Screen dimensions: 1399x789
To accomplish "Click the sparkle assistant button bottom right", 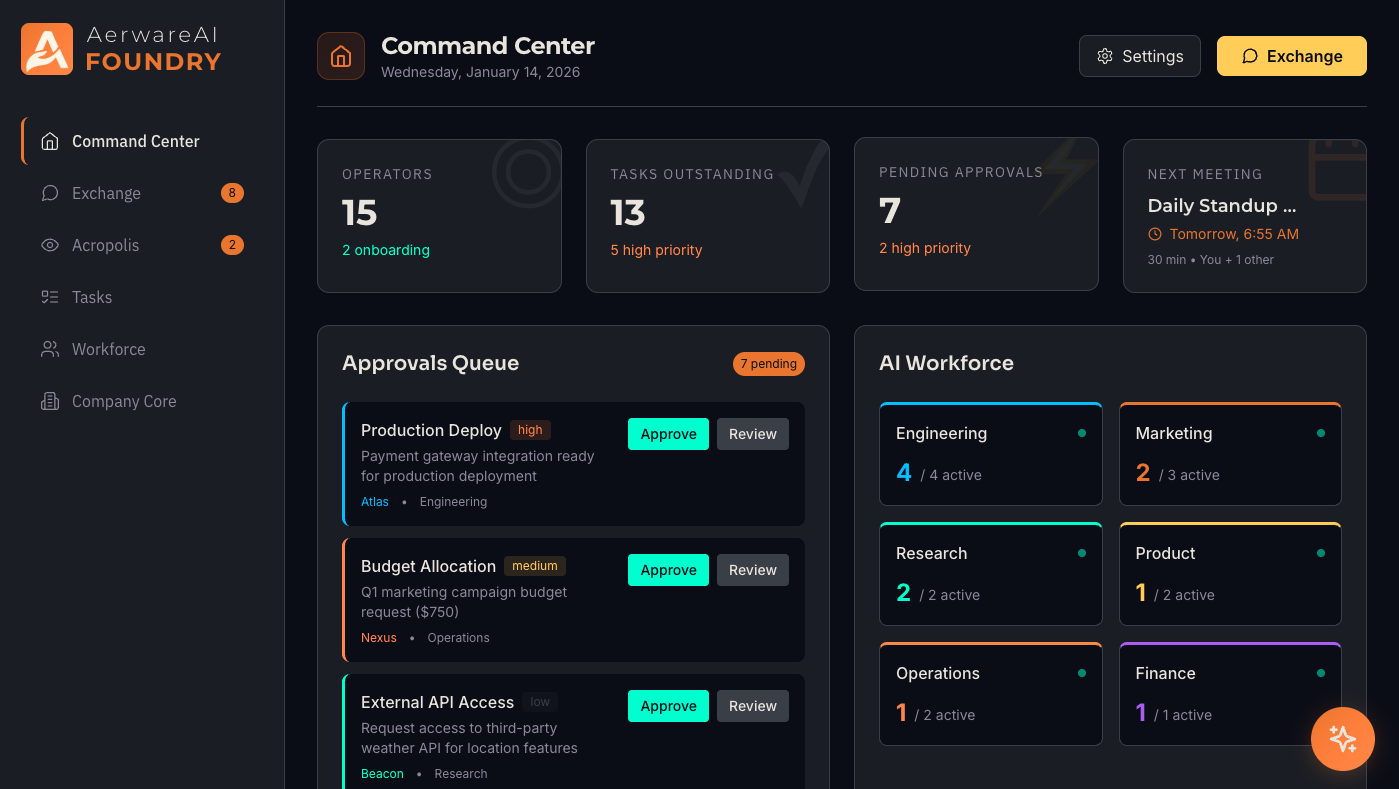I will coord(1343,739).
